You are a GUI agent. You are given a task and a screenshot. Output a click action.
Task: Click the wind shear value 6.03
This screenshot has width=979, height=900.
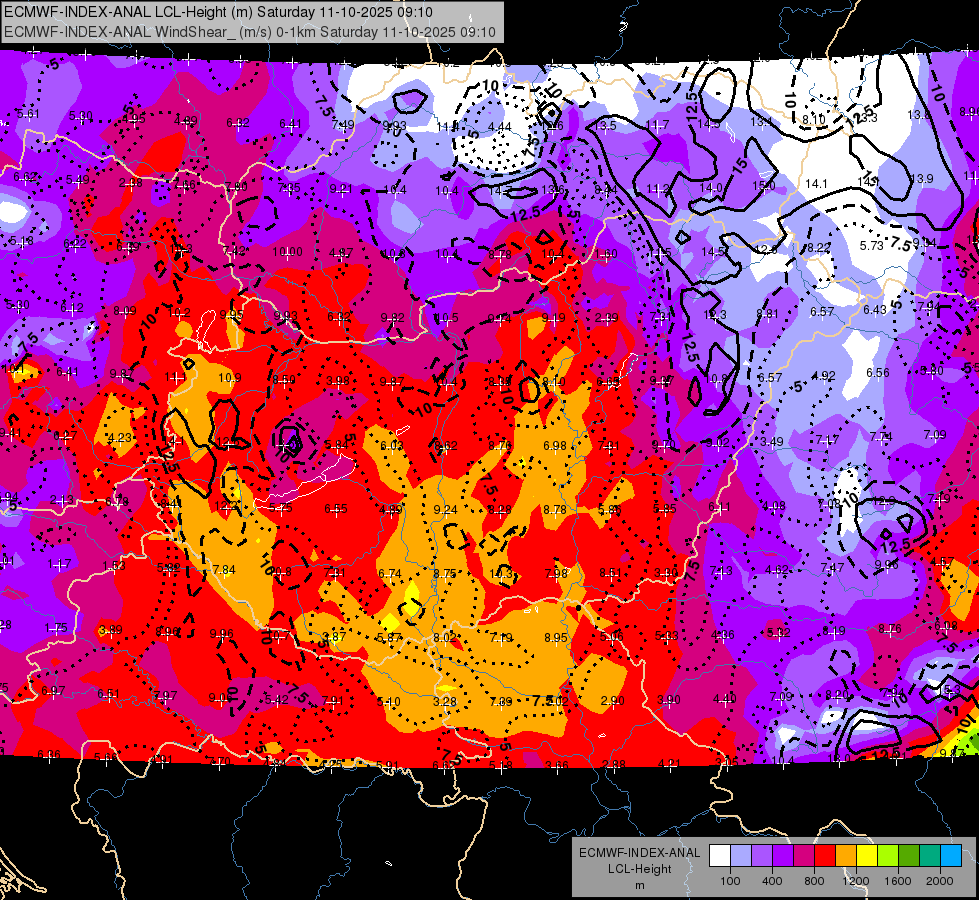click(391, 445)
